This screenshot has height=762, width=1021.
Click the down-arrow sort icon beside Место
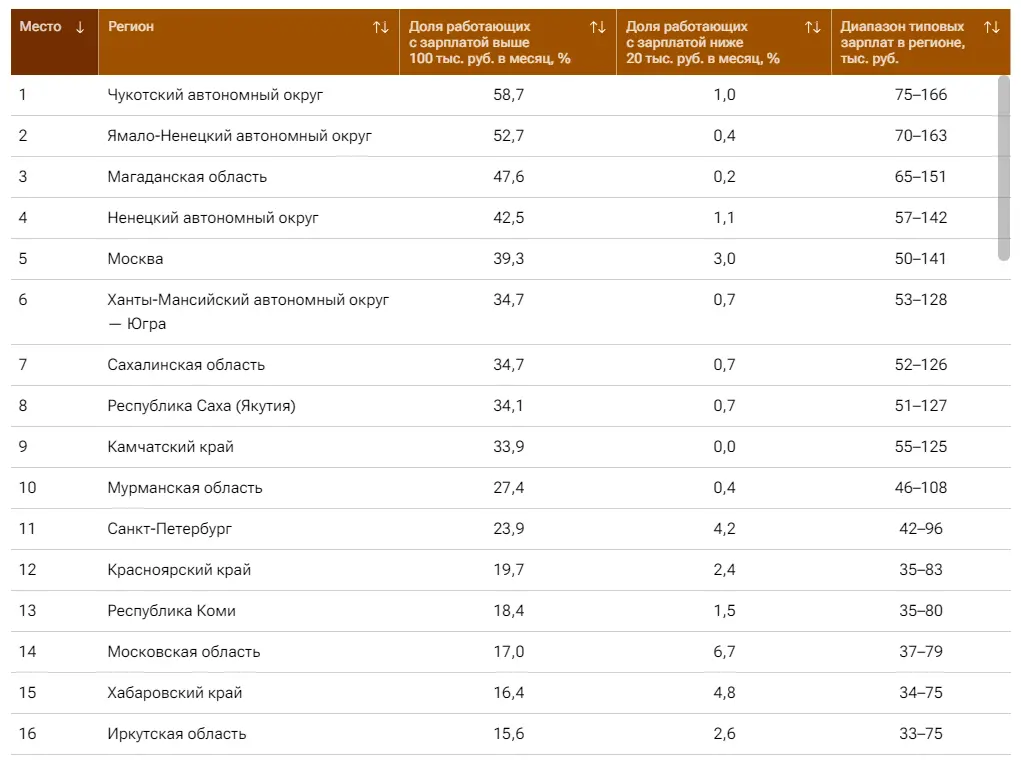pos(80,27)
